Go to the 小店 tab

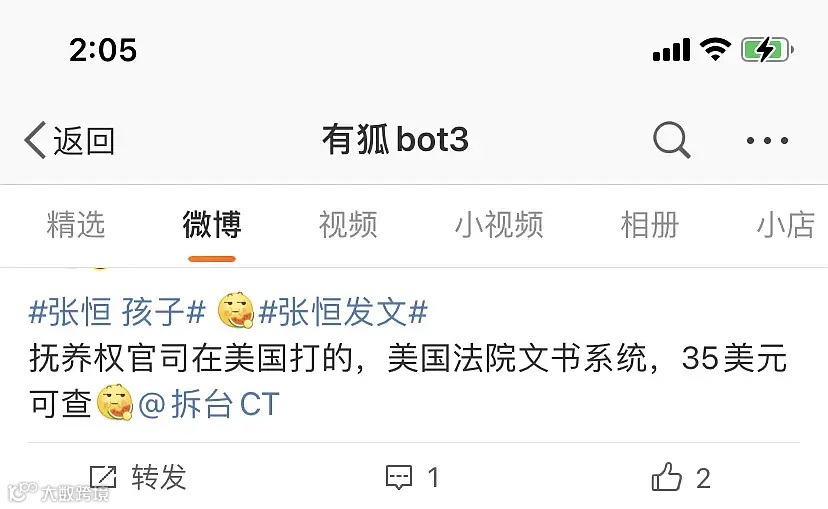coord(786,224)
